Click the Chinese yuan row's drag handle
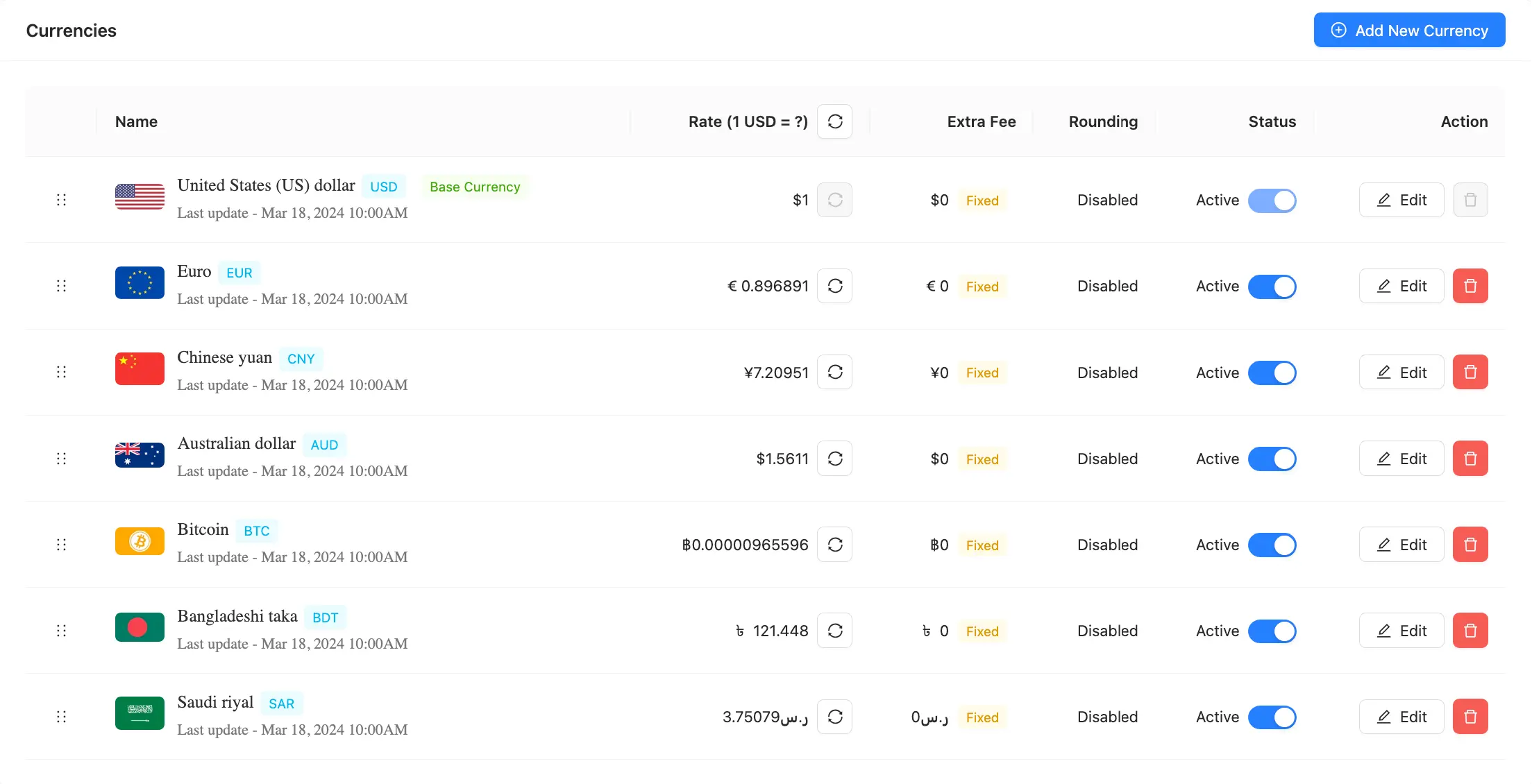 pyautogui.click(x=61, y=372)
